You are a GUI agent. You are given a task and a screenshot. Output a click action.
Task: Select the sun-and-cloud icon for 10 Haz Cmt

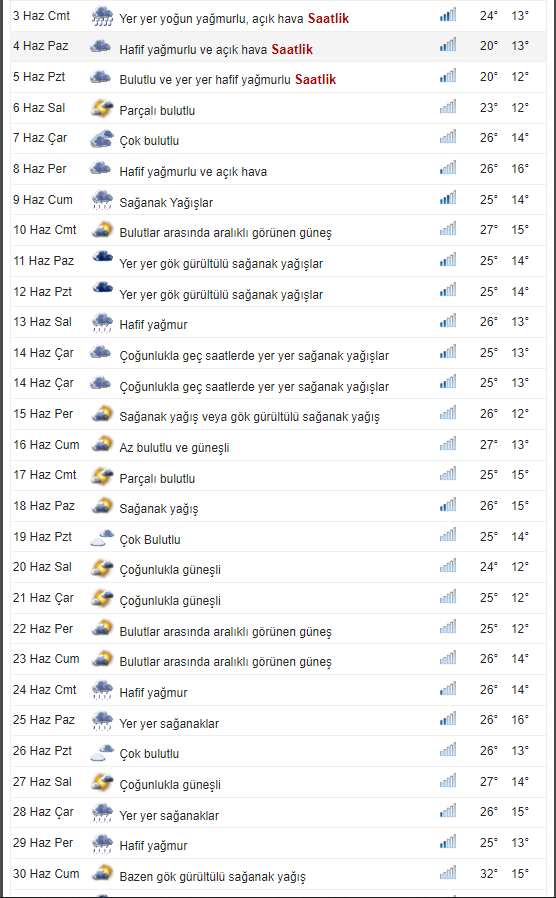pos(102,230)
